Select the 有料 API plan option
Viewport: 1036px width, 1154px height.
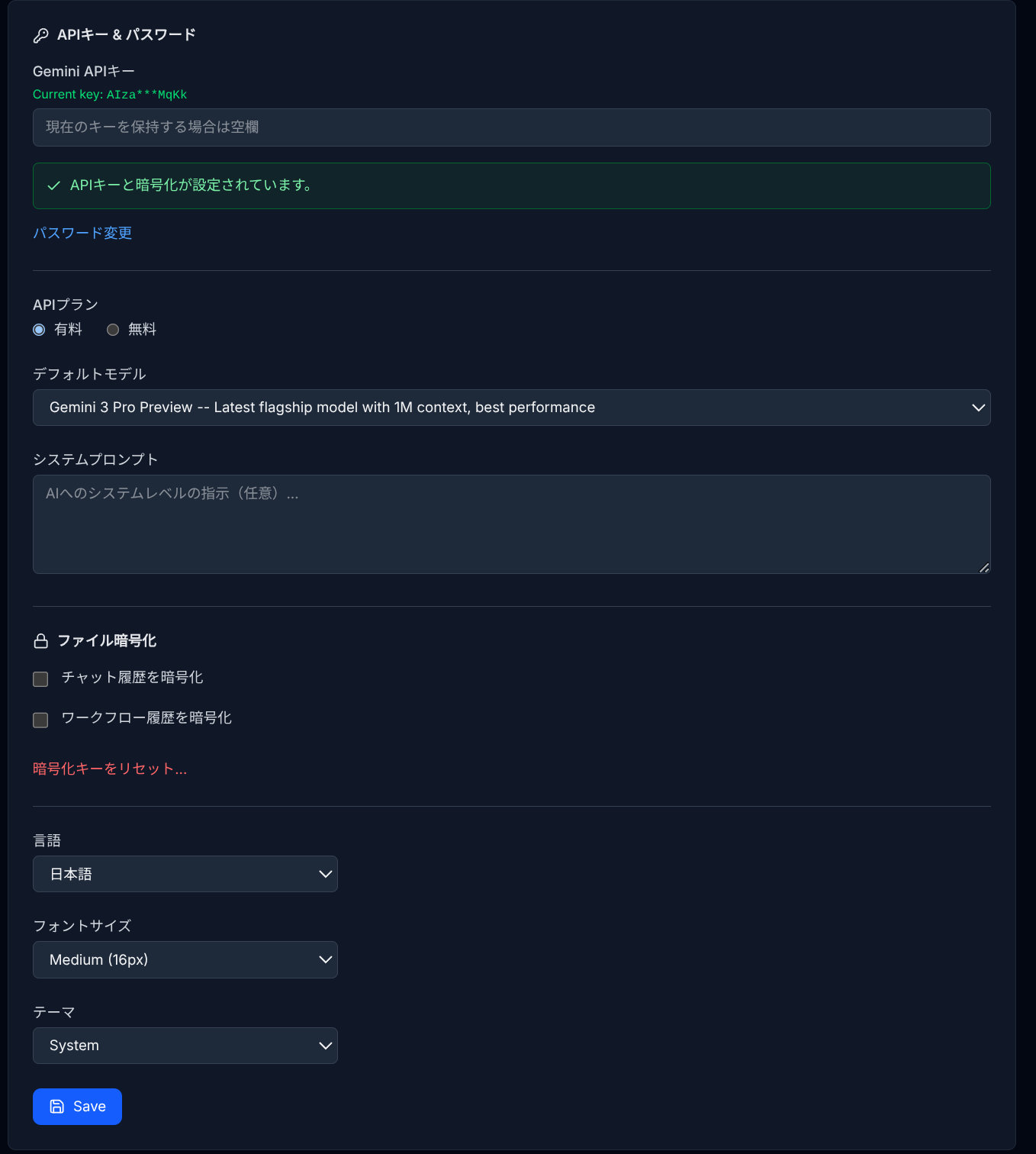[x=39, y=330]
